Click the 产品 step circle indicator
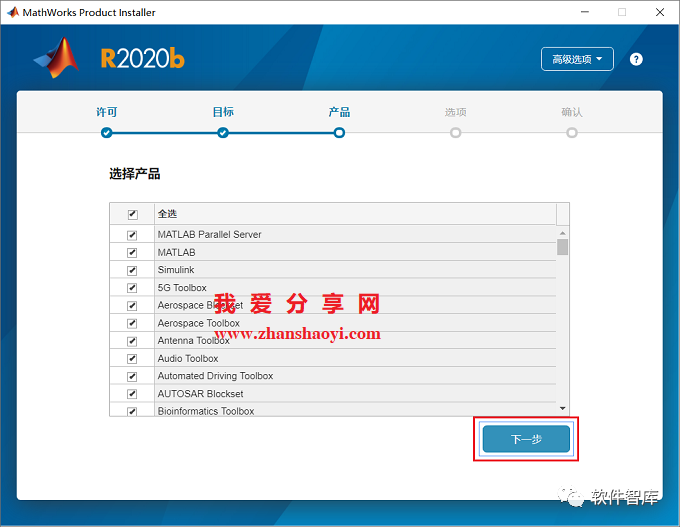Image resolution: width=680 pixels, height=527 pixels. [339, 132]
